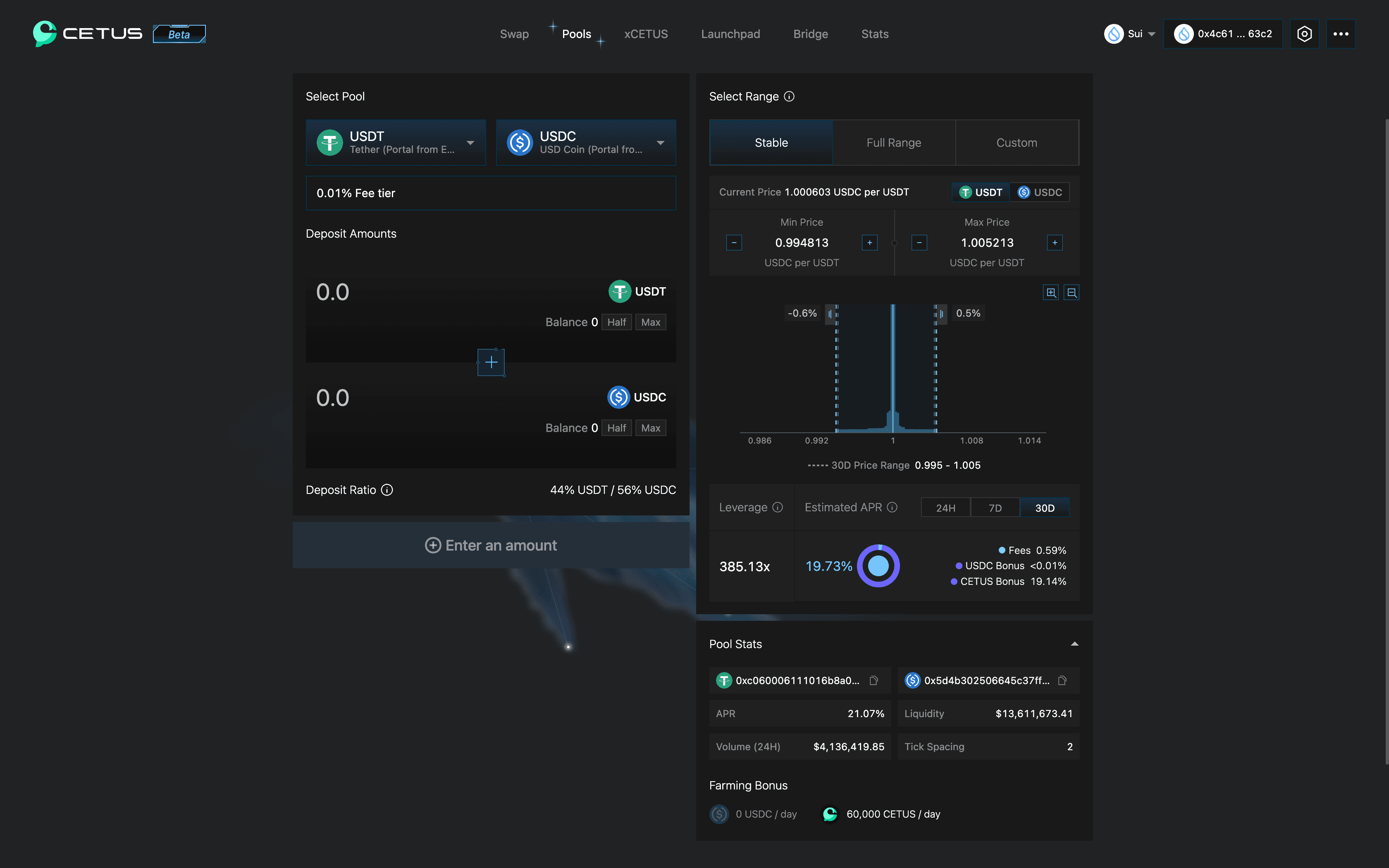Click Half for USDC balance
The image size is (1389, 868).
(x=616, y=428)
